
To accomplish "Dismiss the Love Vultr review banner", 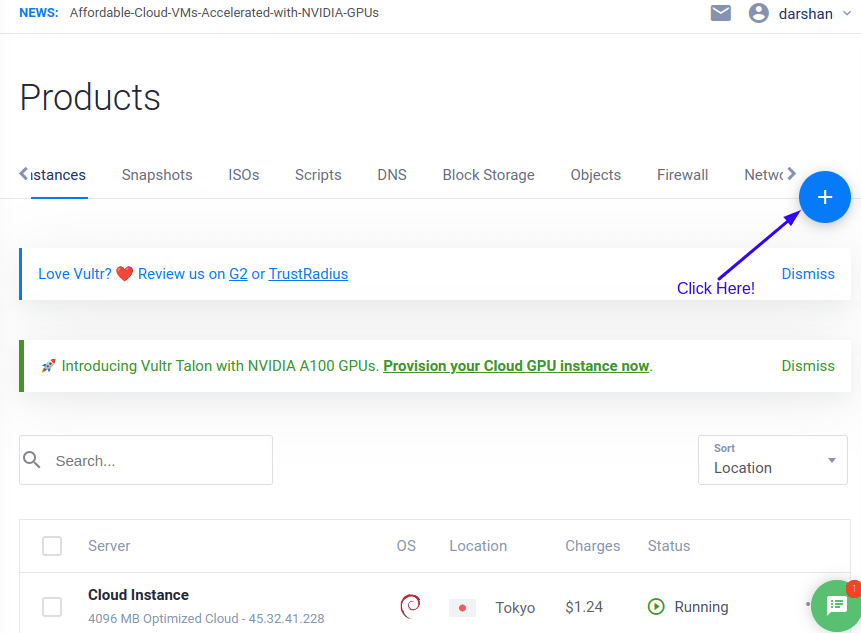I will (808, 274).
